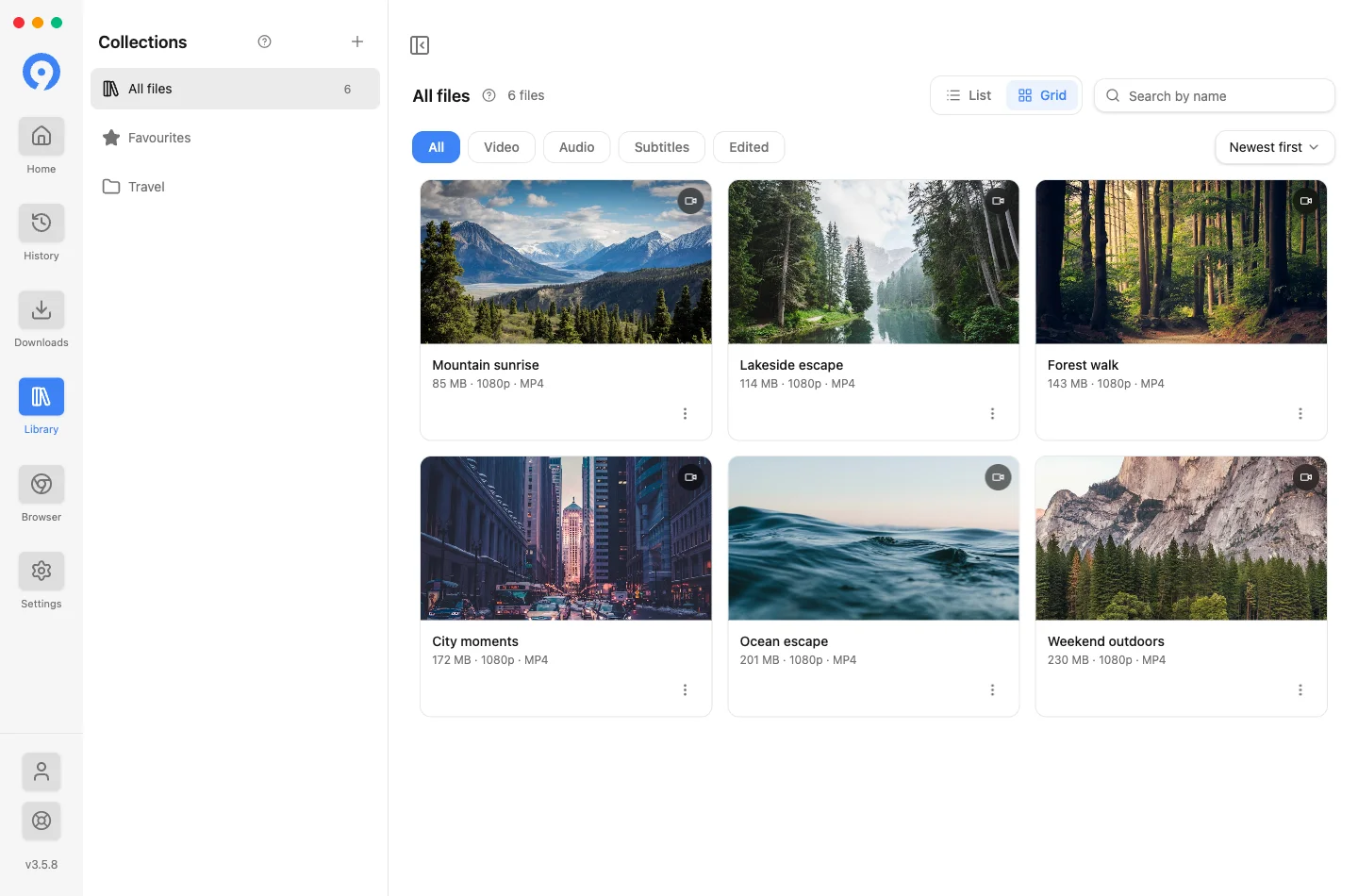Click help icon beside Collections heading
This screenshot has height=896, width=1358.
click(265, 41)
